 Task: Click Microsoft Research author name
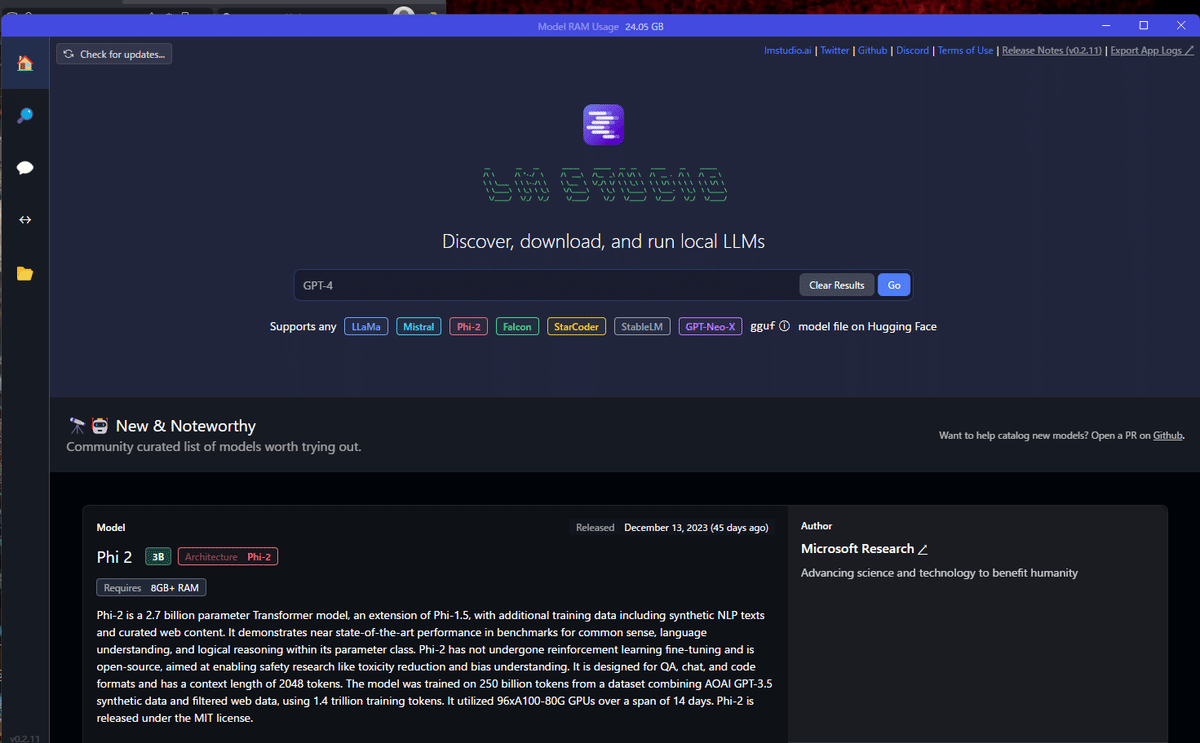(857, 549)
